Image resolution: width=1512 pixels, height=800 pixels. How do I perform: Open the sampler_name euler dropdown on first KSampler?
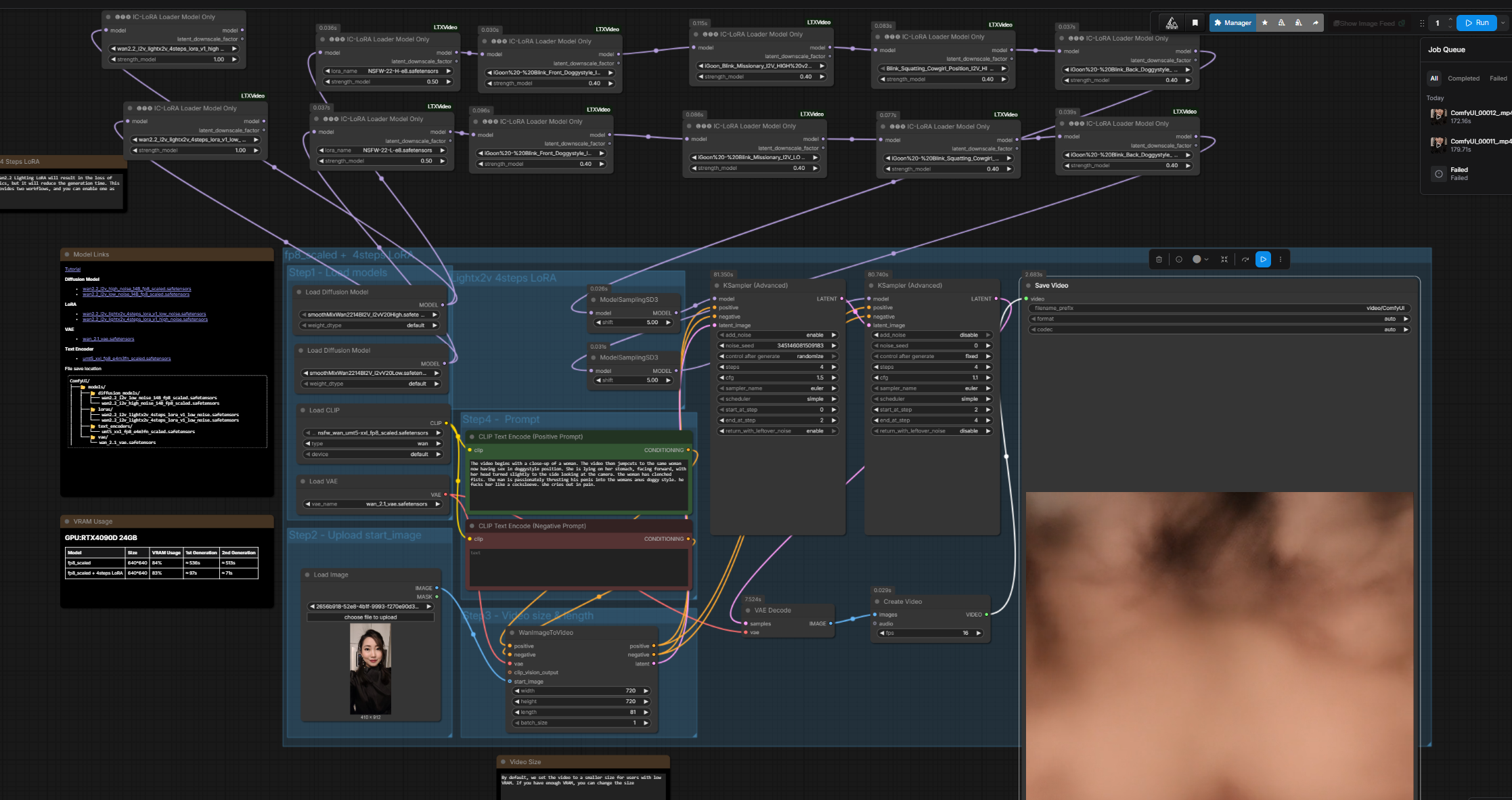click(778, 388)
